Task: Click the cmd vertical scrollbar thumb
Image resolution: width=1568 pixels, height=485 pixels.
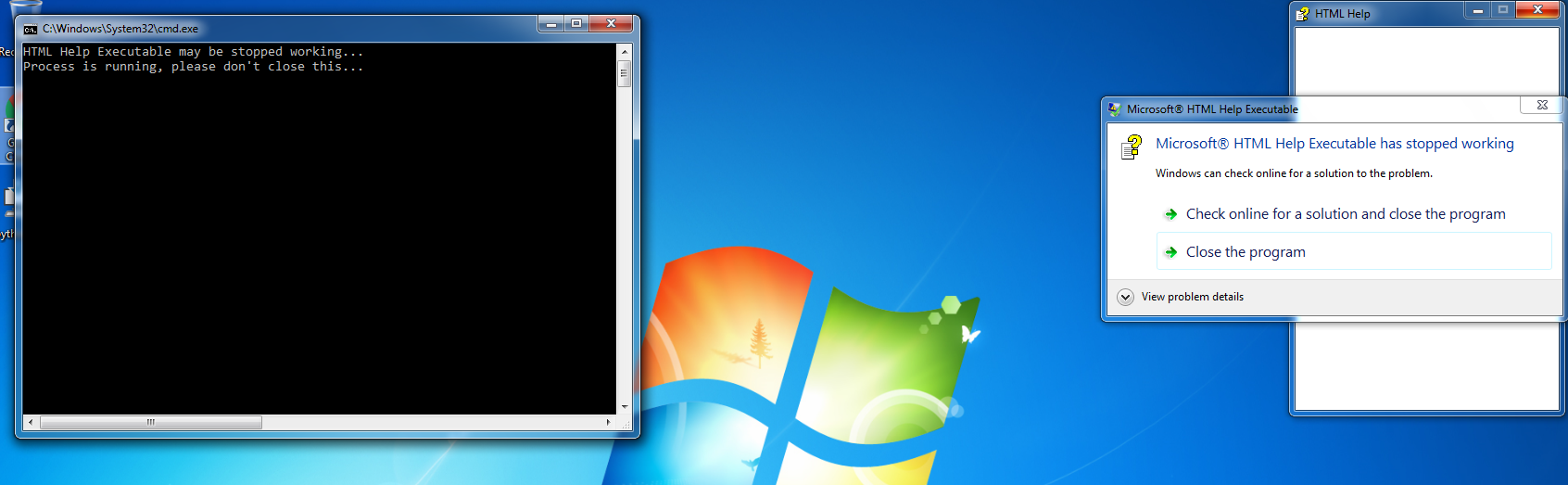Action: [625, 73]
